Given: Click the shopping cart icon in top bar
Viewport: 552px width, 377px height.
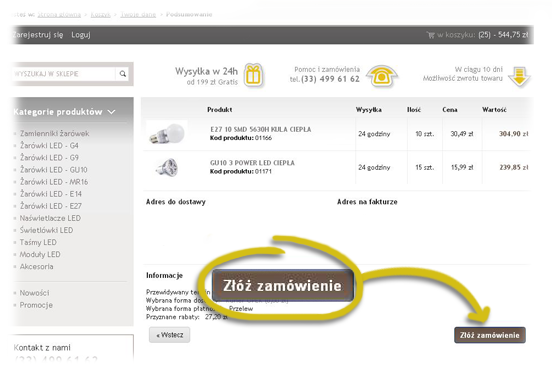Looking at the screenshot, I should 431,35.
